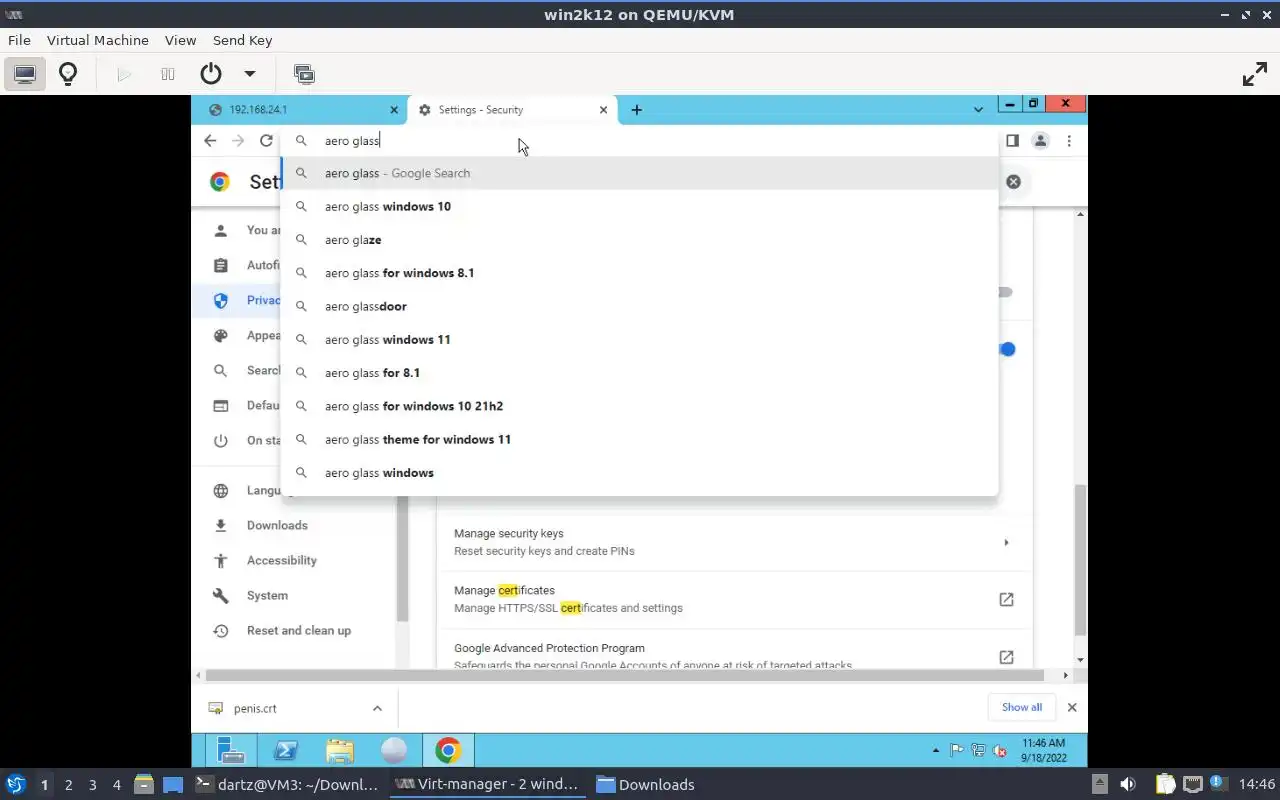The image size is (1280, 800).
Task: Click the settings sidebar scrollbar thumb
Action: tap(402, 558)
